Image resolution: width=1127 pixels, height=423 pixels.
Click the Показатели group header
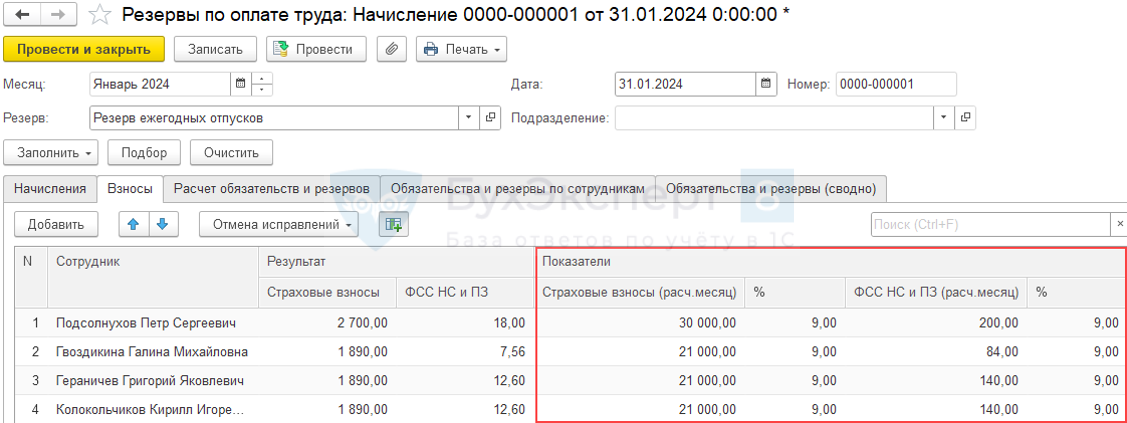[x=830, y=262]
